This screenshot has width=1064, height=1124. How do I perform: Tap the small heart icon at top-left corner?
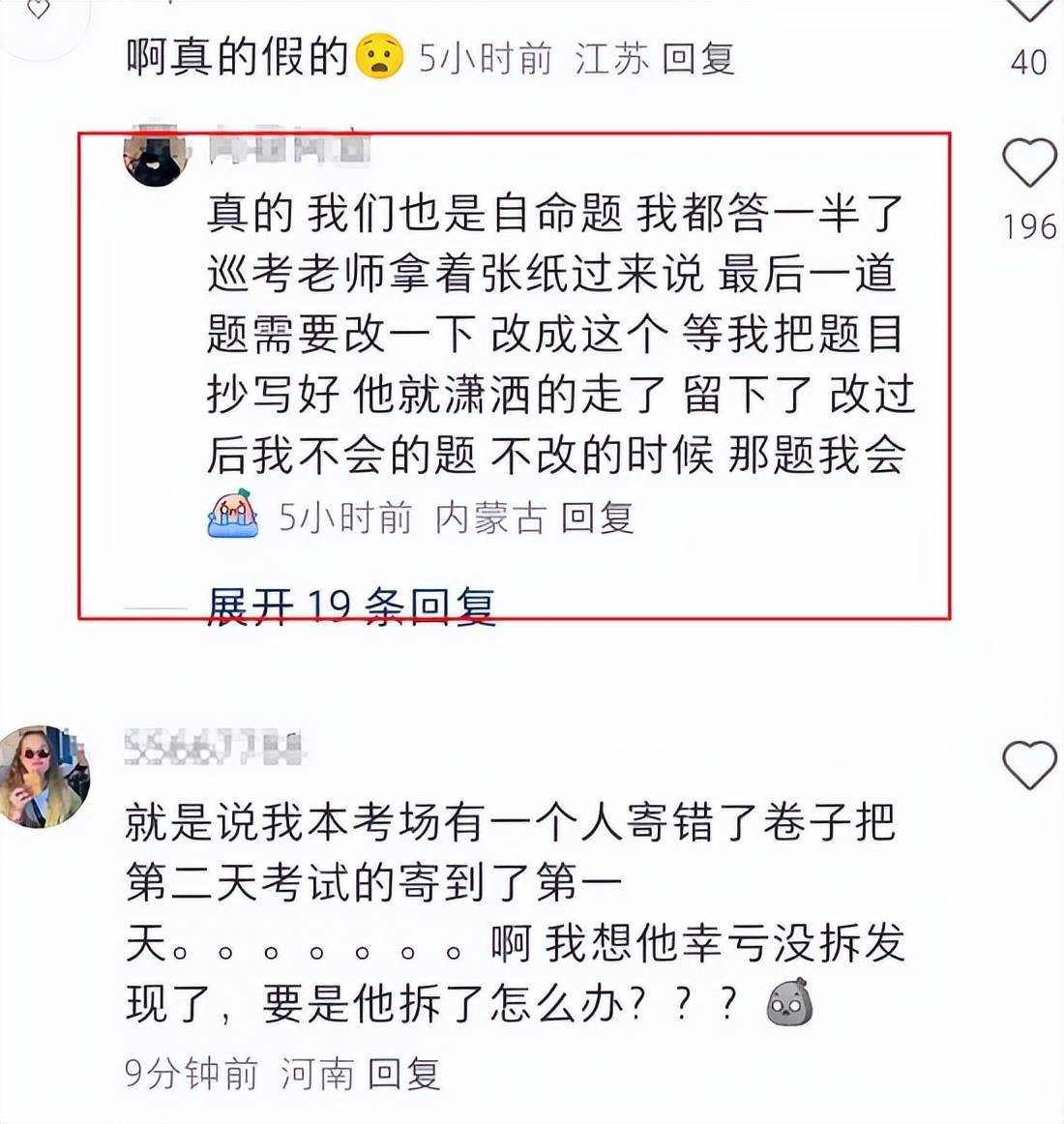coord(38,10)
